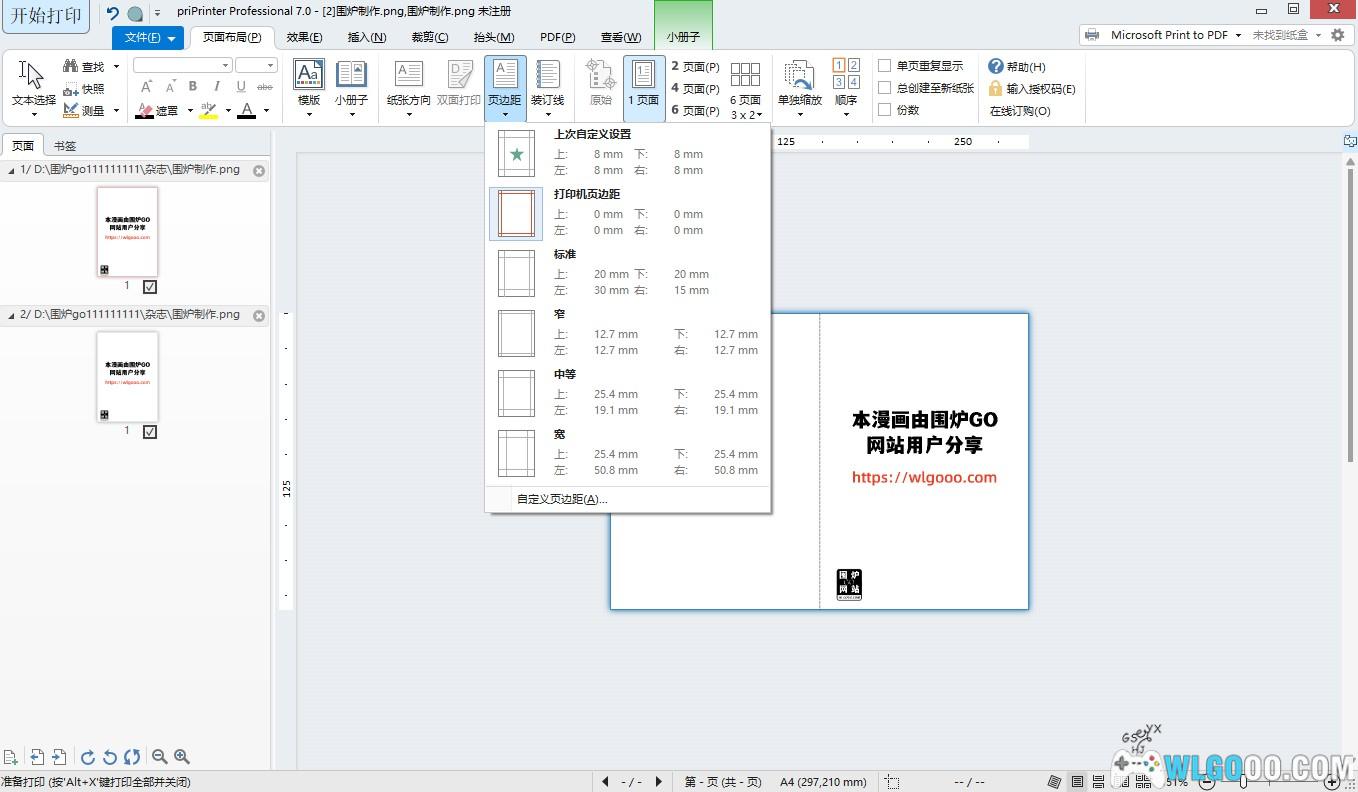
Task: Expand the 文件(F) file dropdown
Action: (x=172, y=38)
